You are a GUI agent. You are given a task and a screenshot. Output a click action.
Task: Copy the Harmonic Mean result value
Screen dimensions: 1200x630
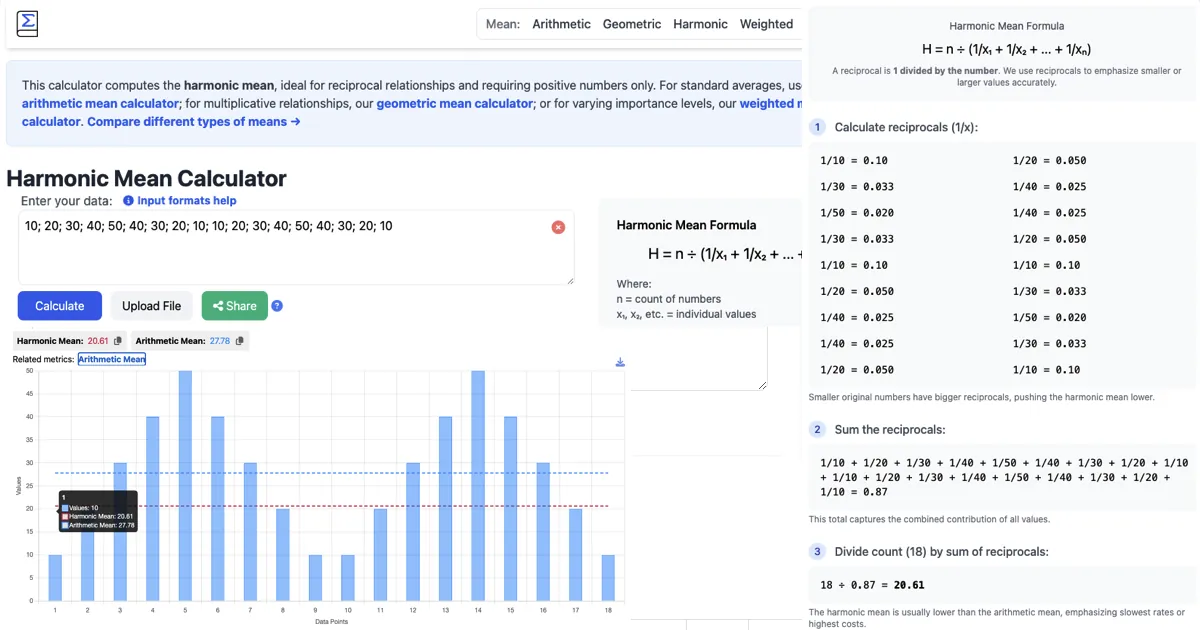coord(119,340)
